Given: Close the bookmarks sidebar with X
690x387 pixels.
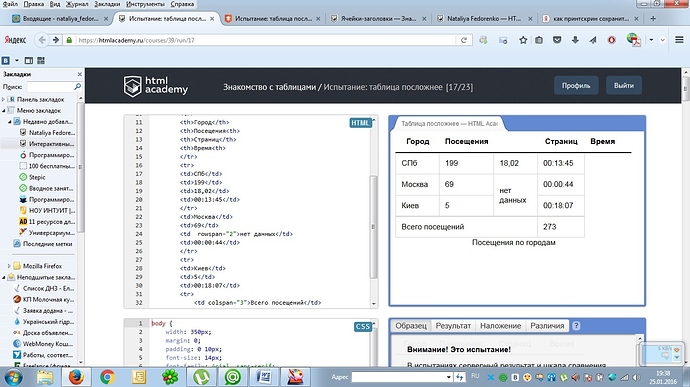Looking at the screenshot, I should (80, 74).
